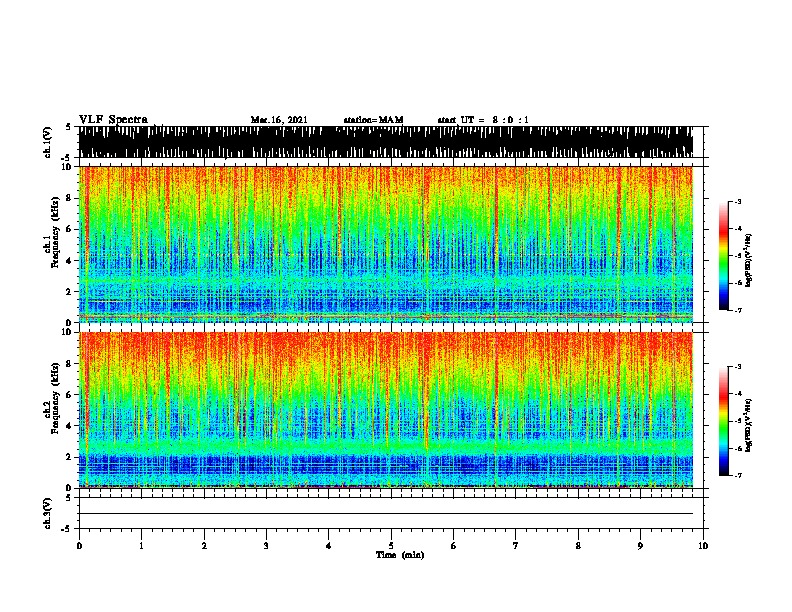Click the 5 tick label on the Time axis
Image resolution: width=792 pixels, height=612 pixels.
click(x=391, y=546)
